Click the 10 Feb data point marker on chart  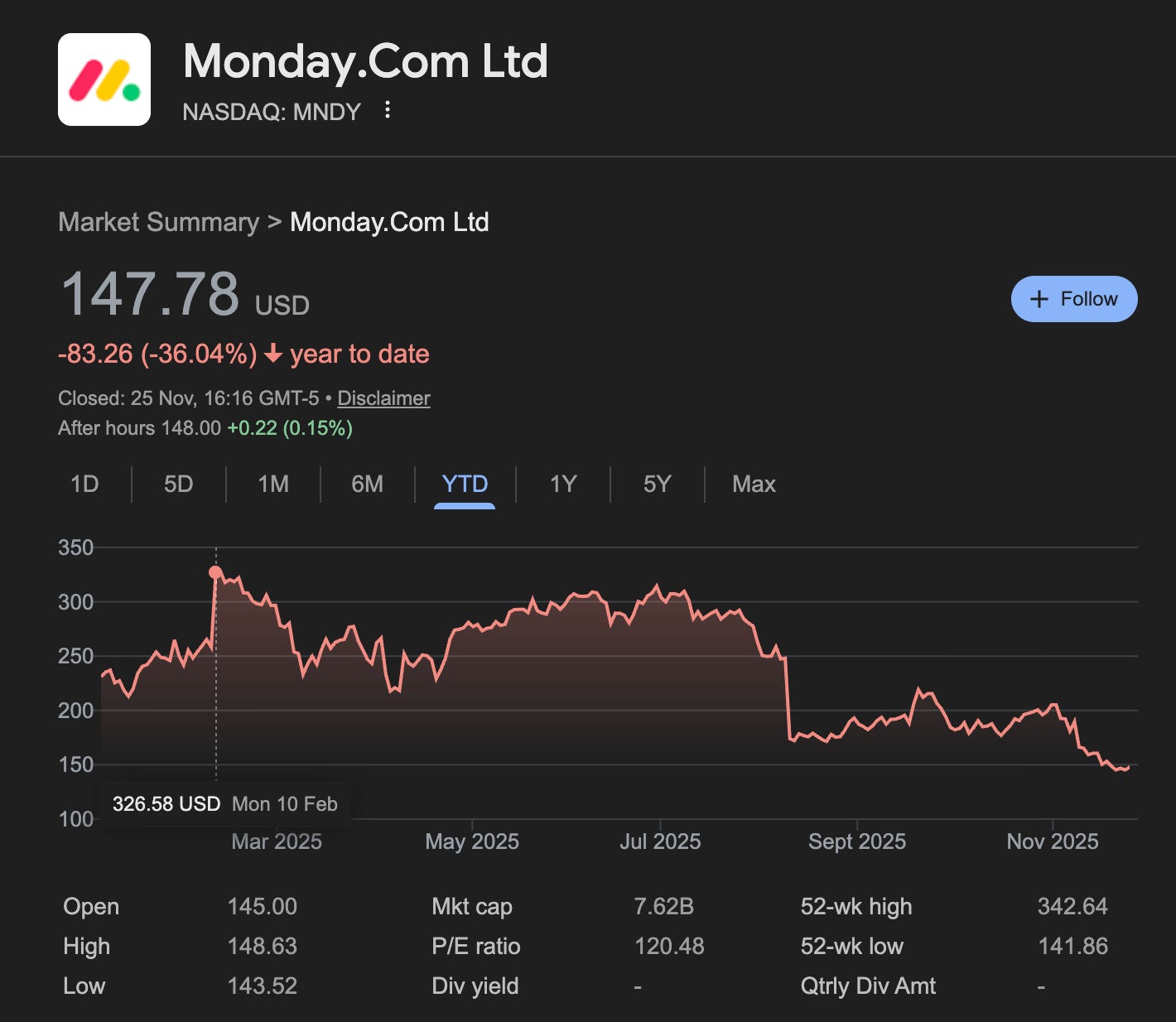click(215, 572)
